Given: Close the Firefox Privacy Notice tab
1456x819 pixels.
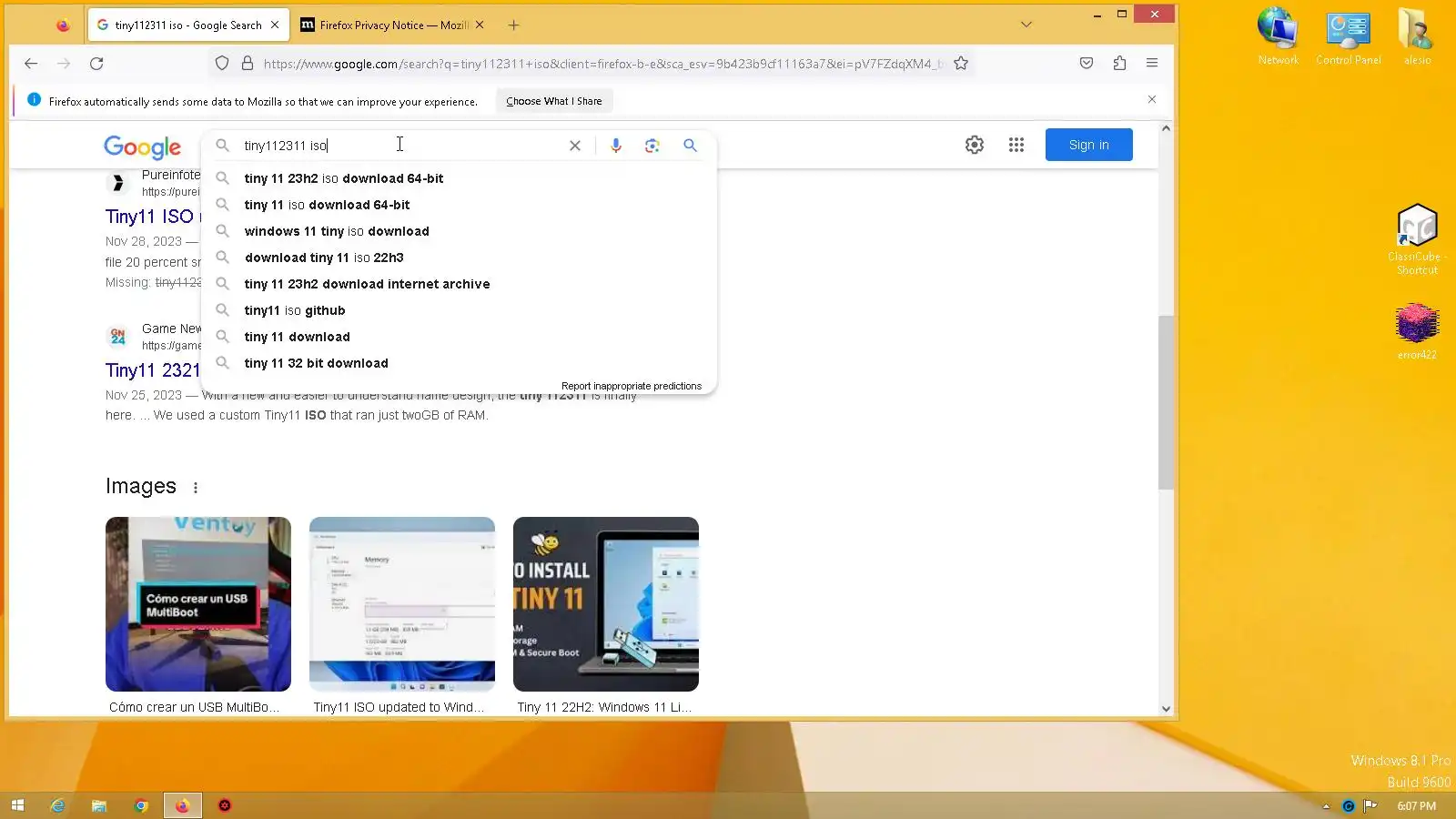Looking at the screenshot, I should click(x=480, y=25).
